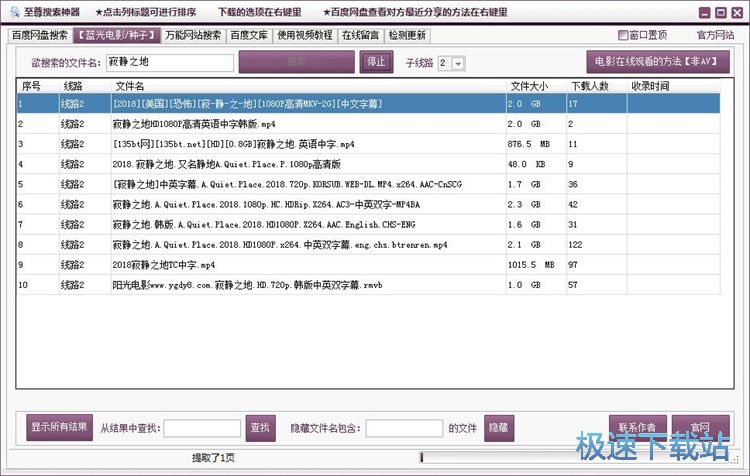Click the 检测更新 tab
The image size is (750, 476).
407,35
